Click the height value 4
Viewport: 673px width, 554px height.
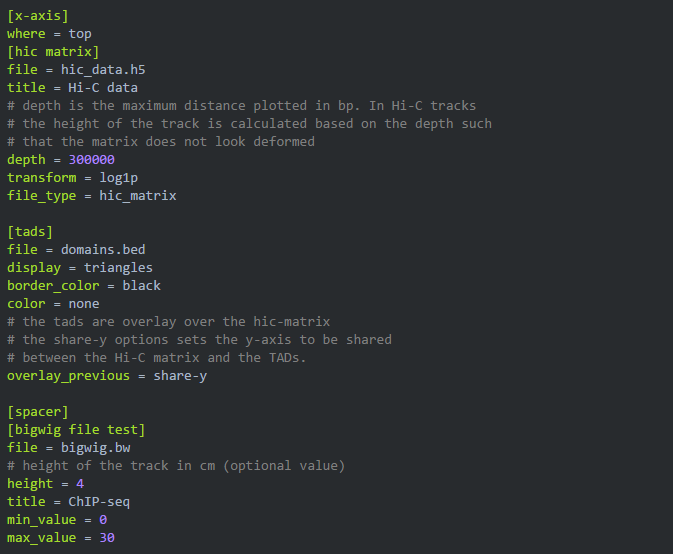coord(80,484)
